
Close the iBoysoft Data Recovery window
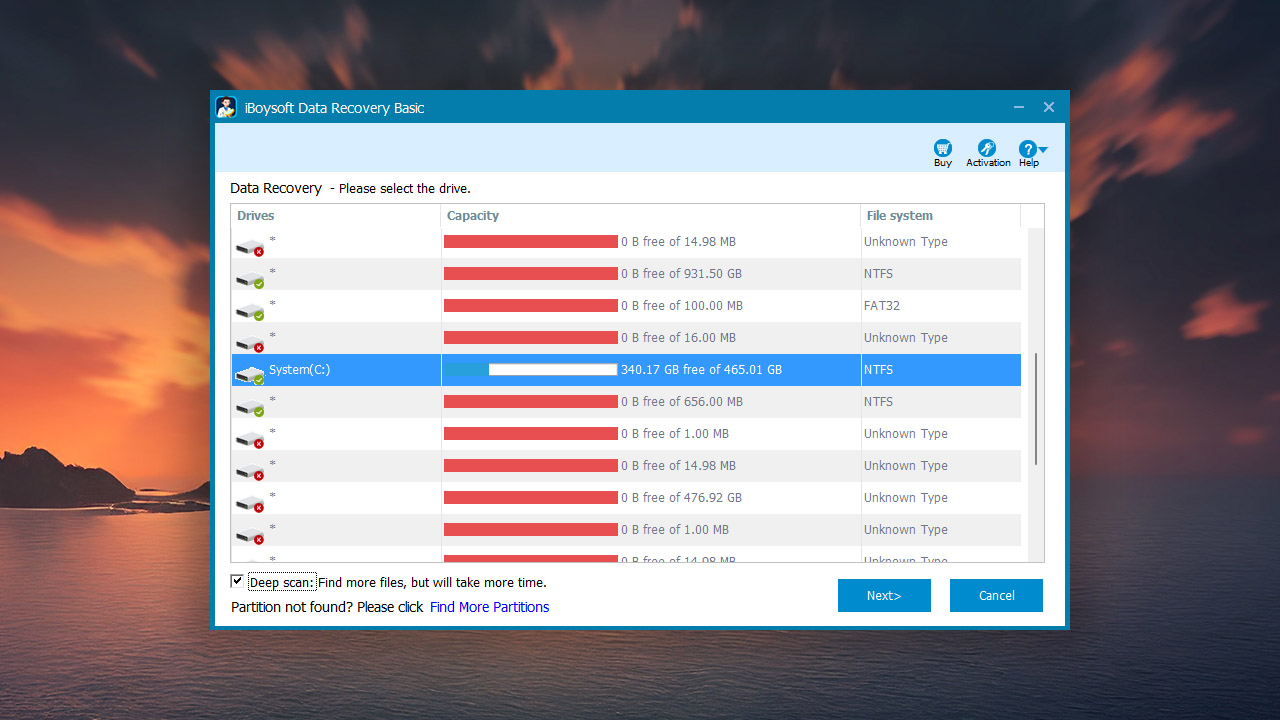coord(1049,107)
